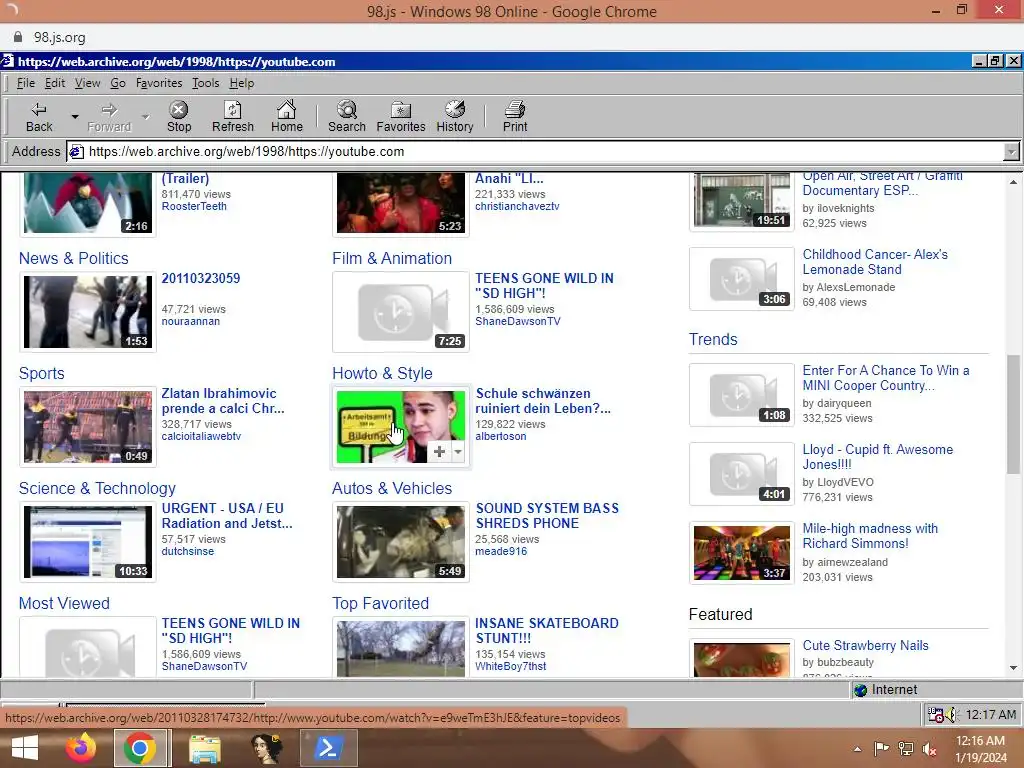Open the Howto & Style category link

point(382,374)
